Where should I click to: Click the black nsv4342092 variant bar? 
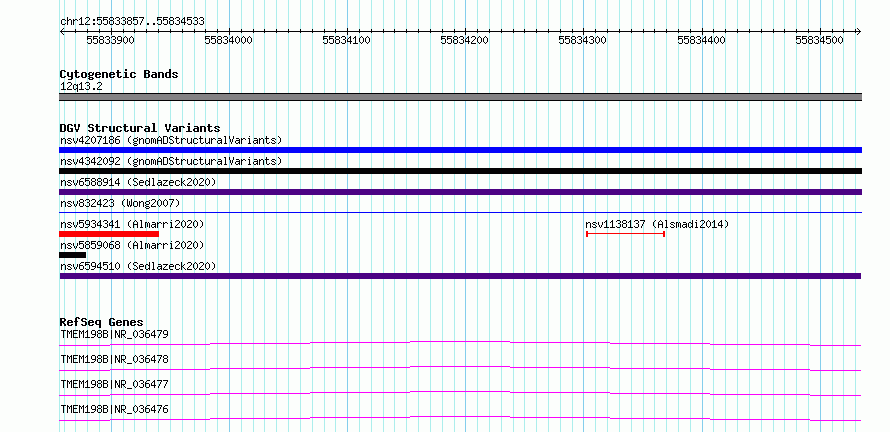point(460,171)
